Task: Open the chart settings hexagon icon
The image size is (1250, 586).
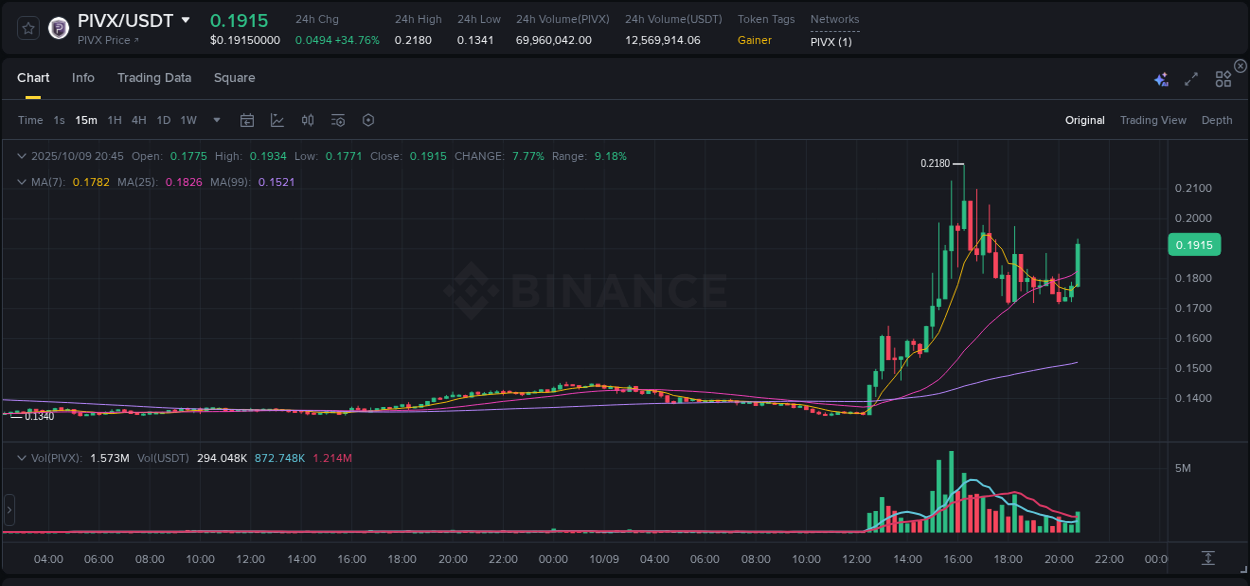Action: 368,120
